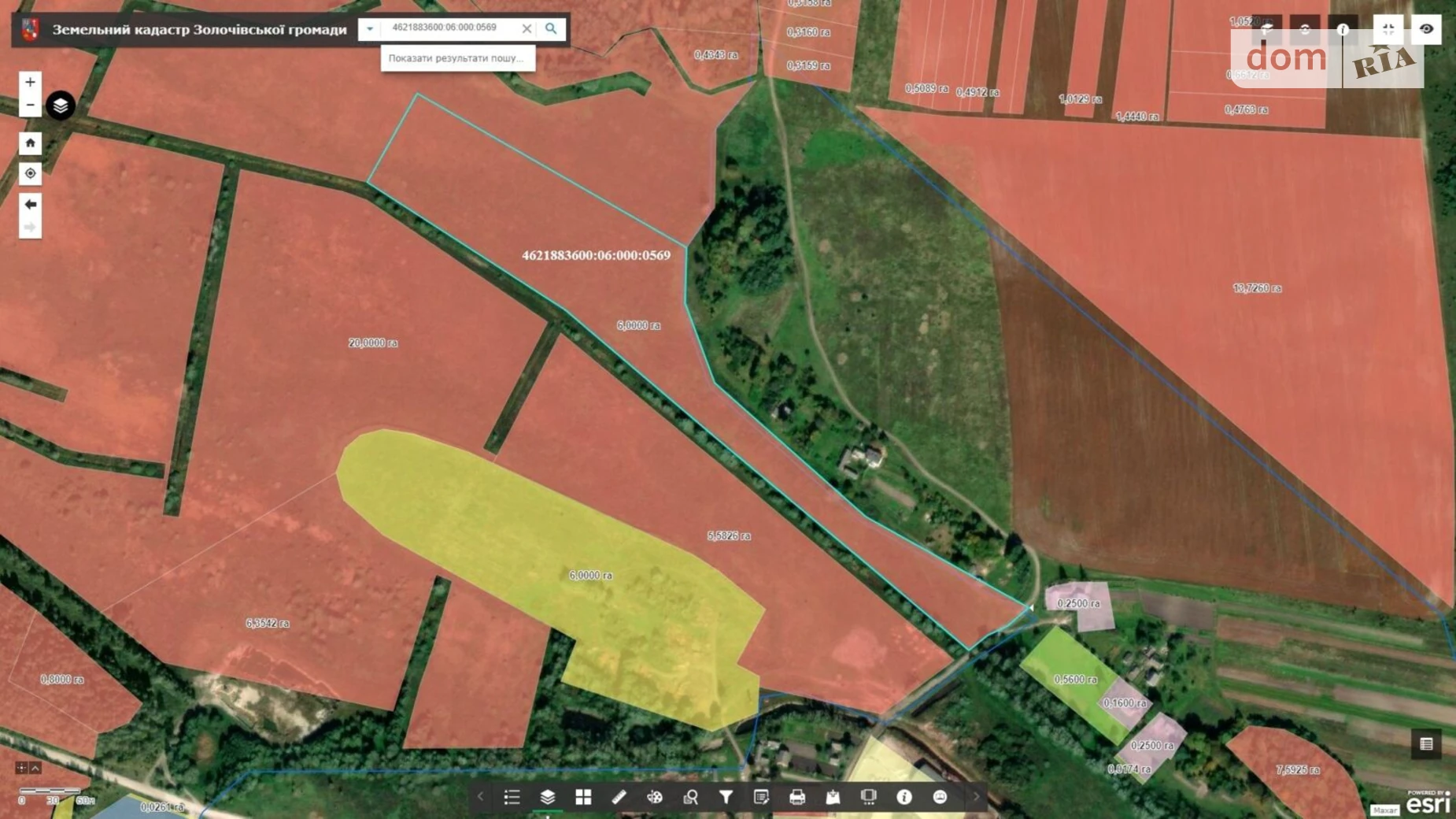This screenshot has height=819, width=1456.
Task: Open the Filter funnel tool
Action: click(x=726, y=797)
